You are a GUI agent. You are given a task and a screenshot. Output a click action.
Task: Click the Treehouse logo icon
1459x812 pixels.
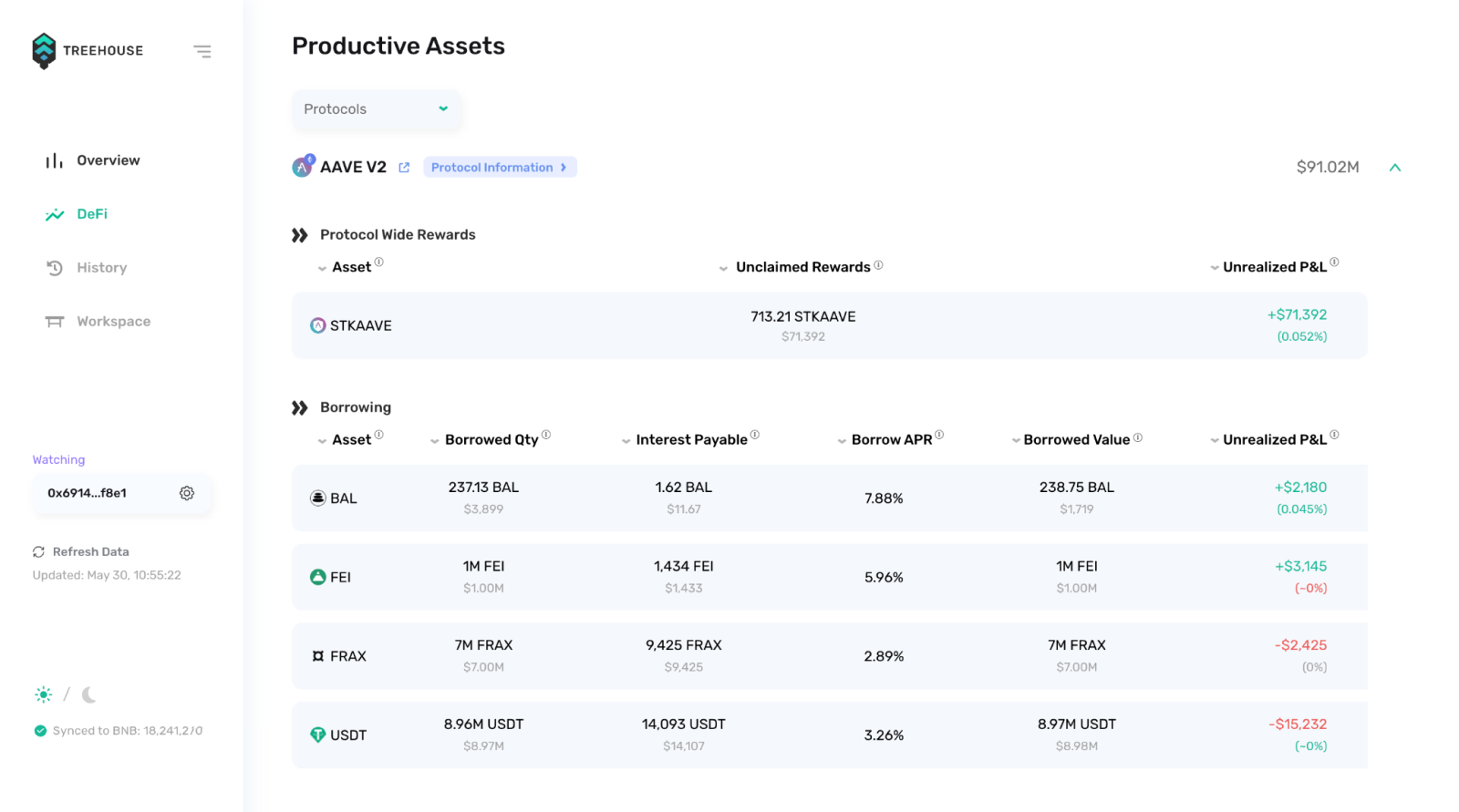coord(44,51)
